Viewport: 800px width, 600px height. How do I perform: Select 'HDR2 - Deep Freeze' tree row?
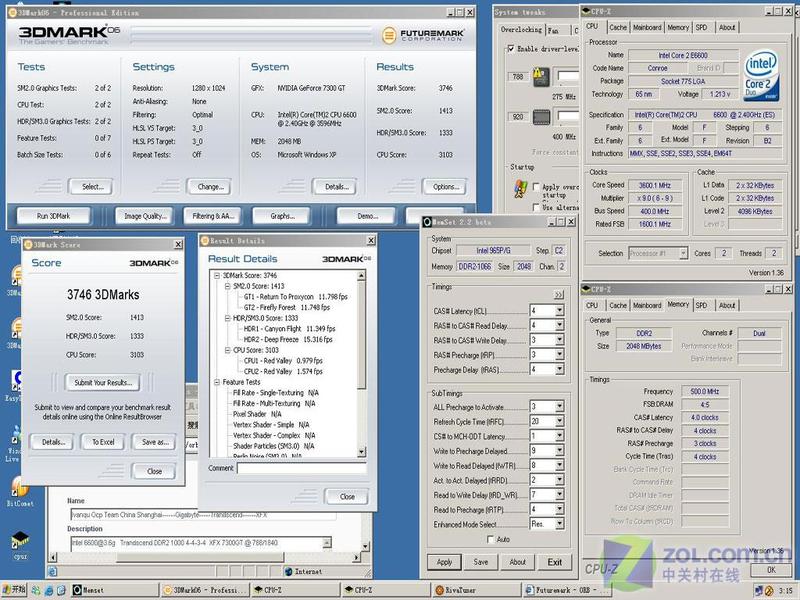pos(288,339)
